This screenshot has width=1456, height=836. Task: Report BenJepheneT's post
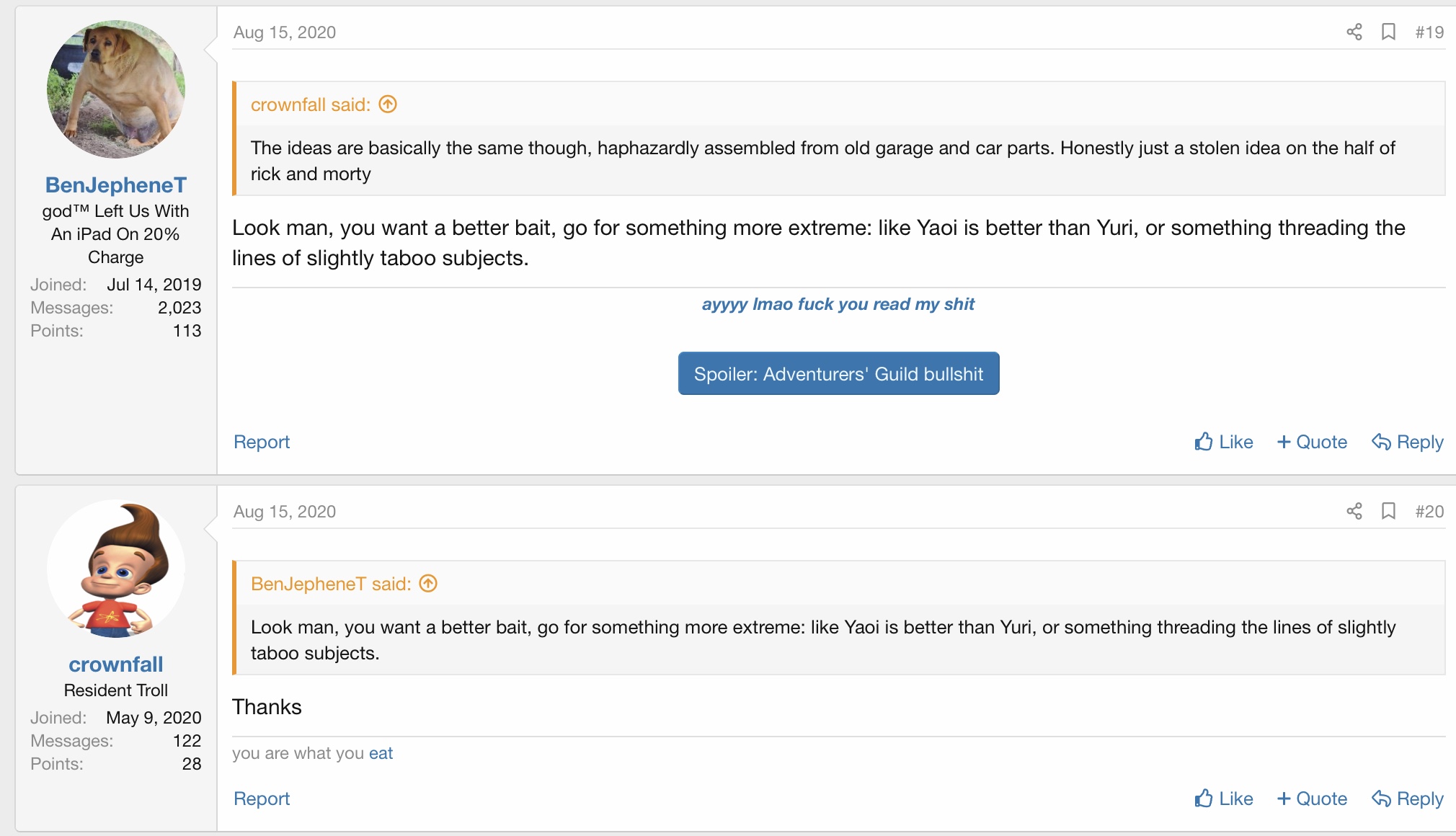click(x=262, y=442)
